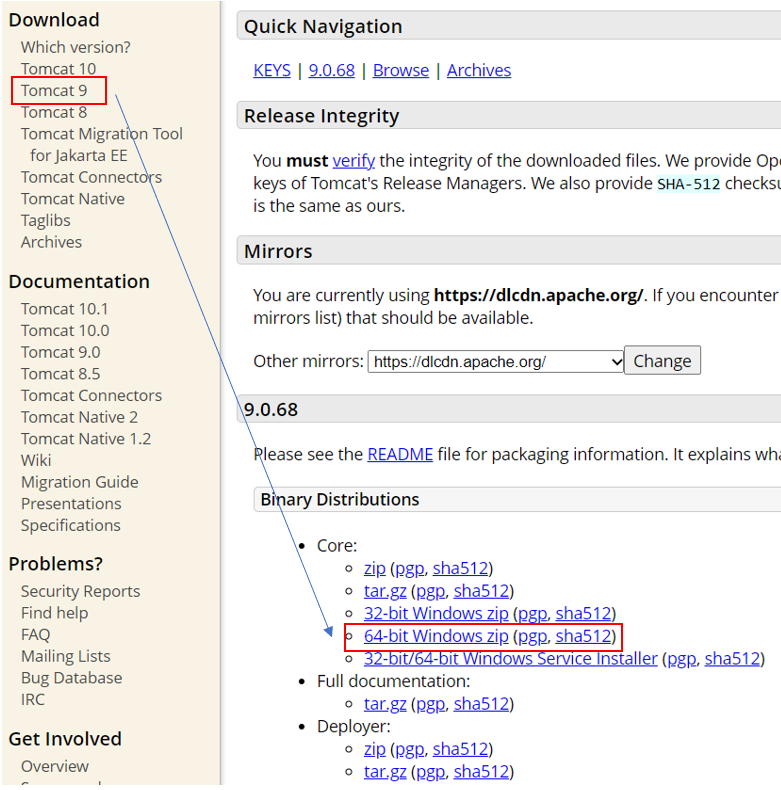The image size is (781, 790).
Task: Jump to 9.0.68 in Quick Navigation
Action: [x=332, y=71]
